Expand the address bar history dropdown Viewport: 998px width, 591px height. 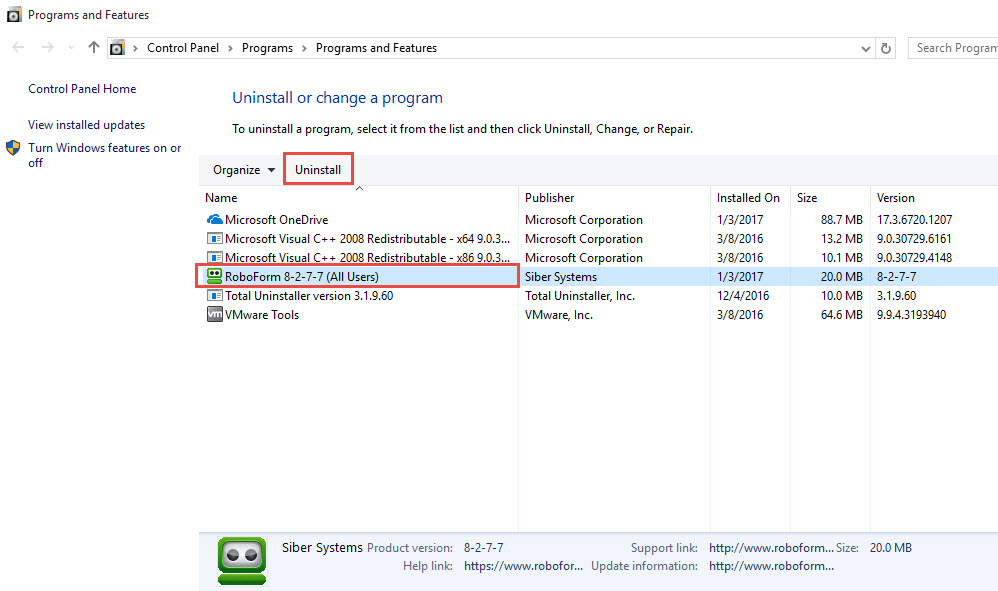click(866, 48)
